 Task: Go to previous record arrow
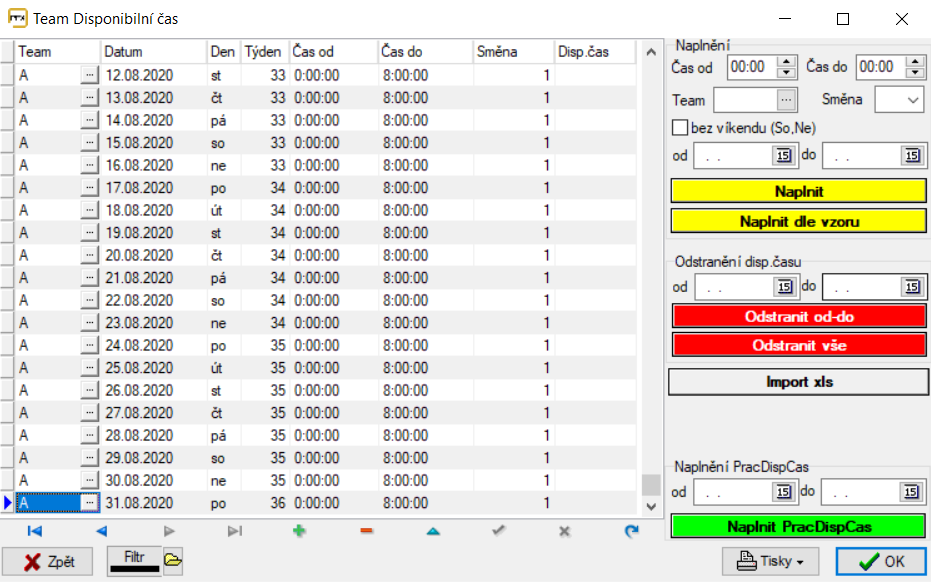click(101, 531)
